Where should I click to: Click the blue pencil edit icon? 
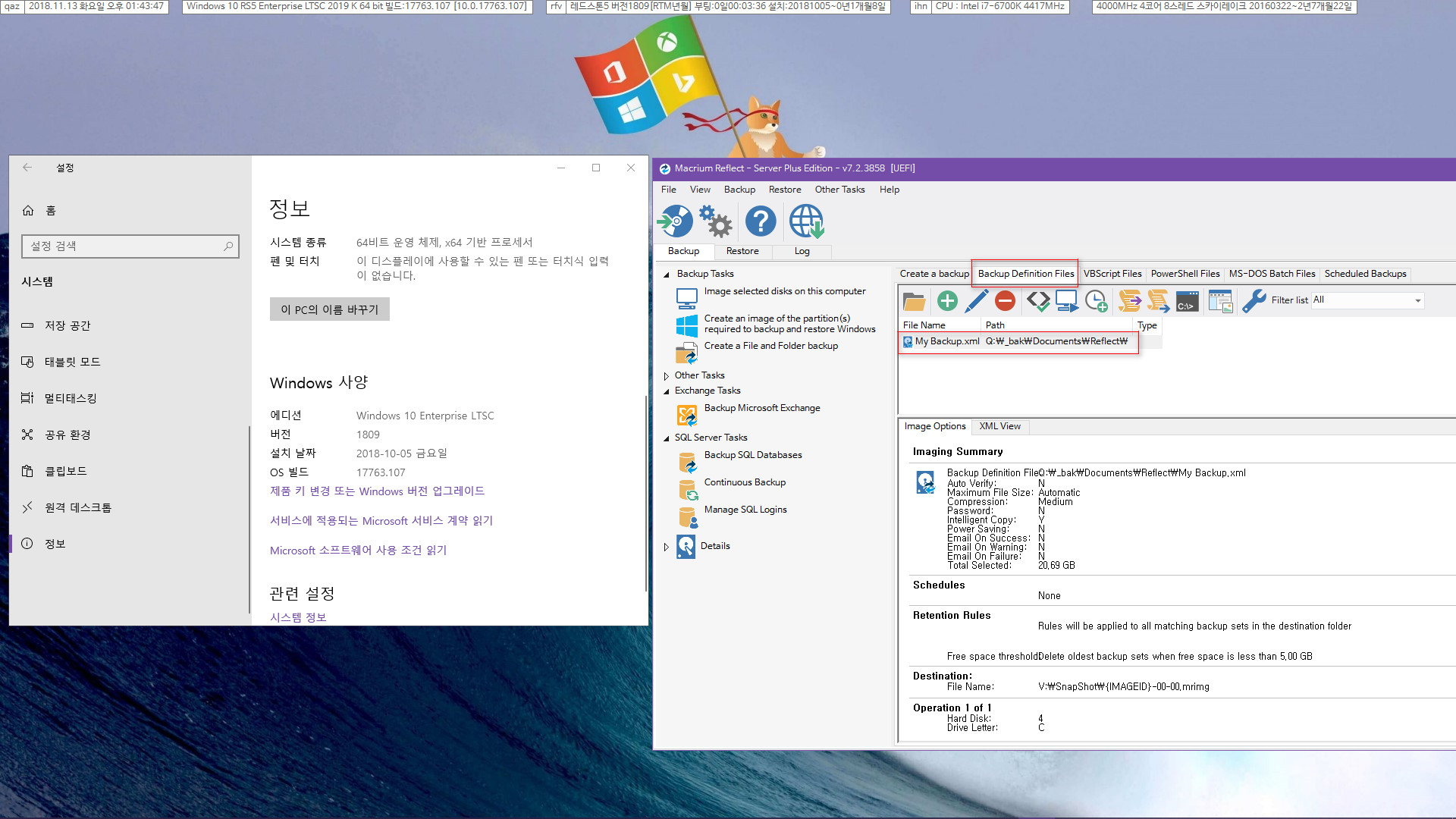point(976,301)
